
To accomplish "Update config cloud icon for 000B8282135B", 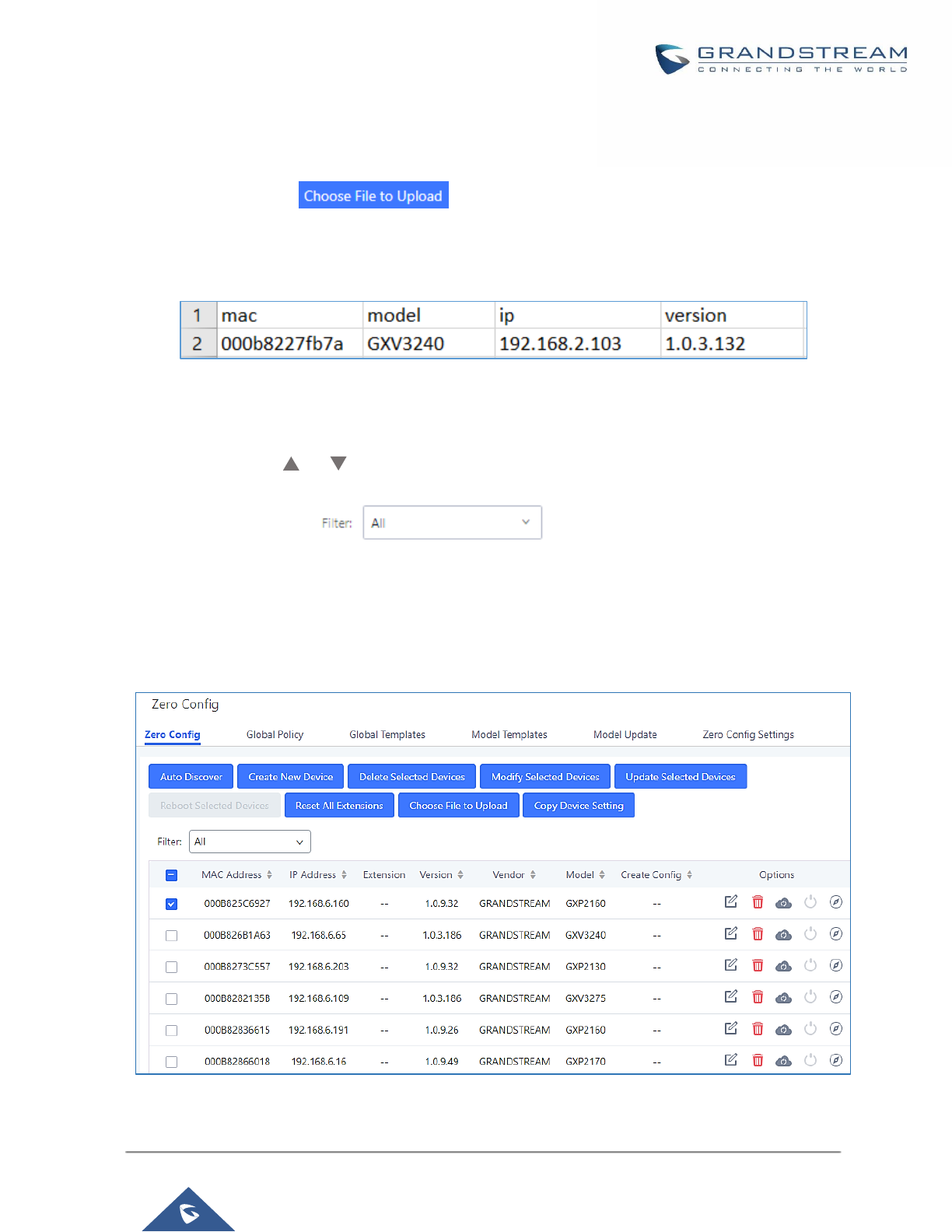I will pyautogui.click(x=783, y=998).
